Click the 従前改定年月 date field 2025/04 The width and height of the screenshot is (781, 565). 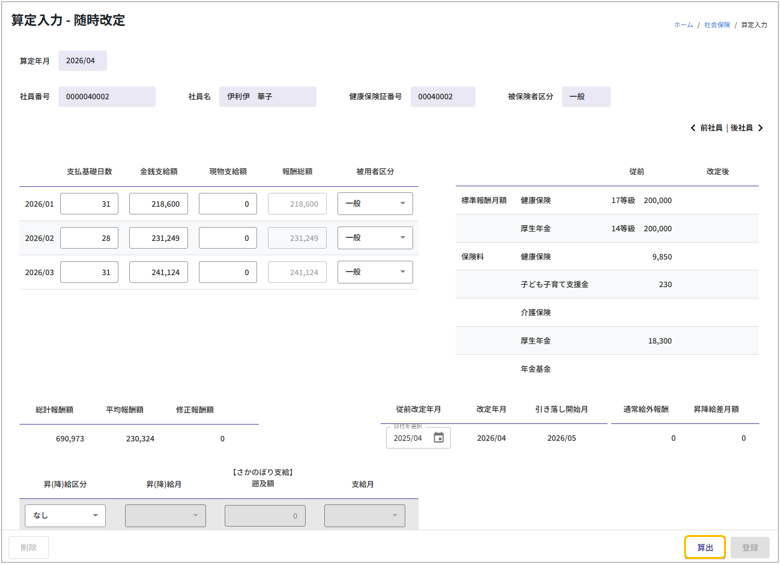(408, 438)
